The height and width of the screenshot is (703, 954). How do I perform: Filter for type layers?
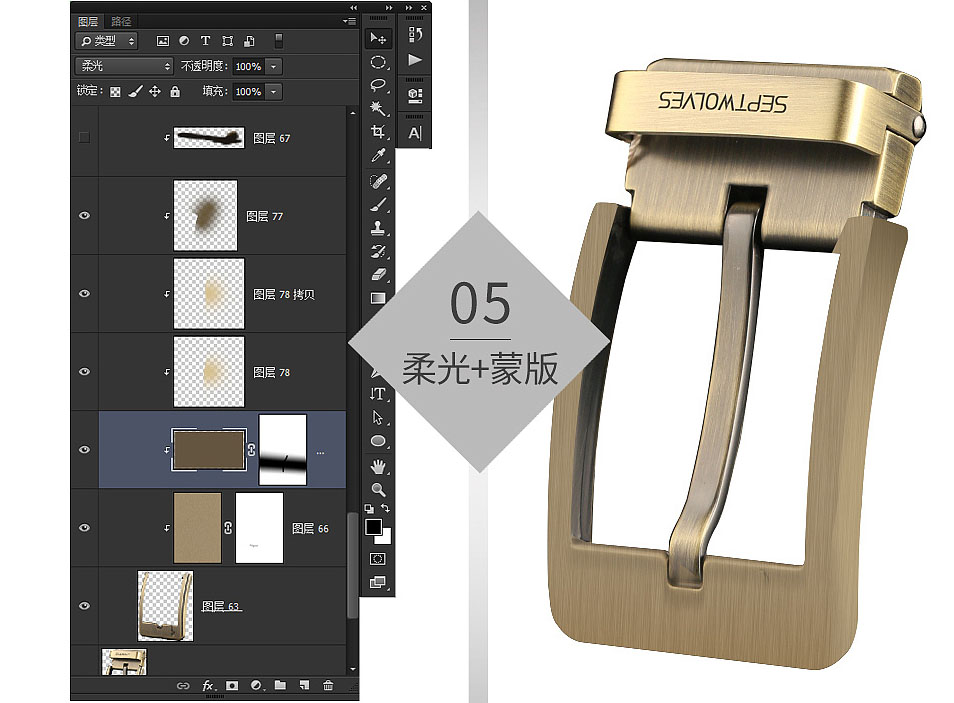(205, 41)
